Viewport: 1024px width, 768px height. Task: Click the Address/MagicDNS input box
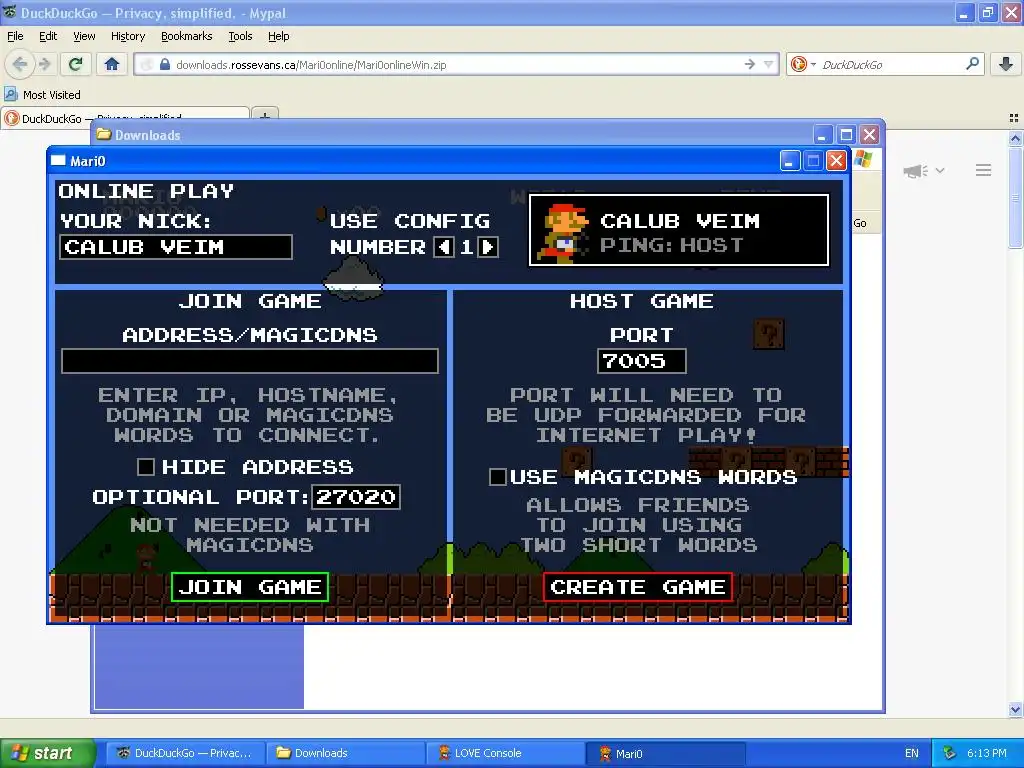point(249,360)
